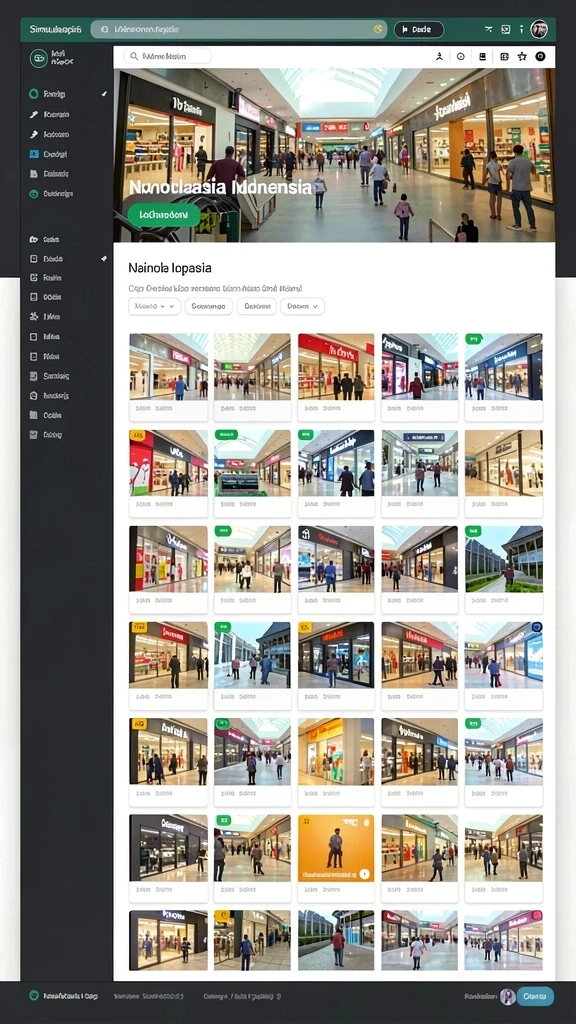This screenshot has height=1024, width=576.
Task: Click the square icon left of the star
Action: tap(504, 57)
